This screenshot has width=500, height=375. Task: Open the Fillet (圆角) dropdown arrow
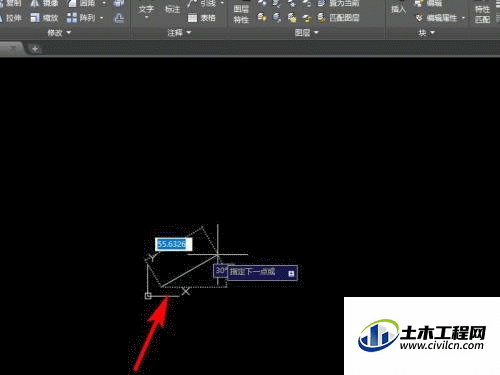[x=104, y=4]
